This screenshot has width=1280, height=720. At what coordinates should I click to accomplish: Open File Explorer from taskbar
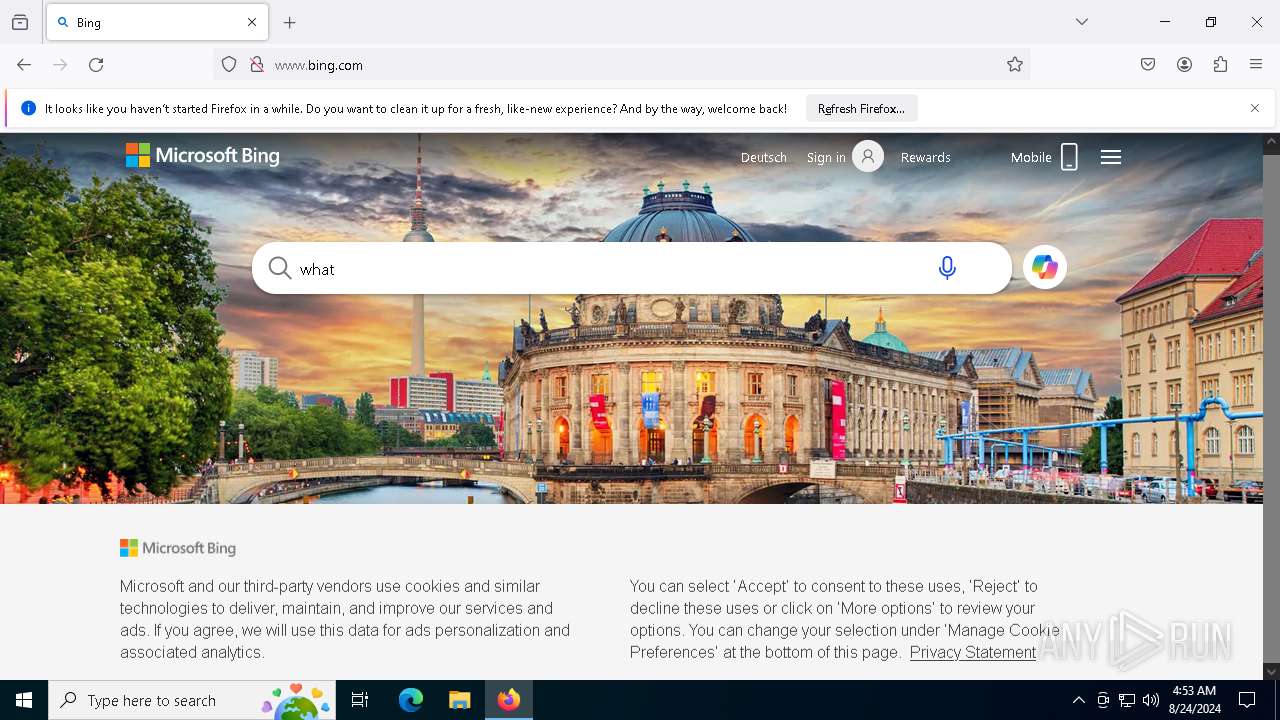[x=459, y=700]
